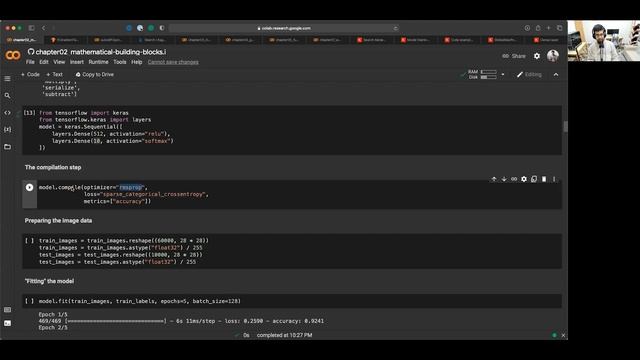Reload the page from the address bar

coord(396,28)
